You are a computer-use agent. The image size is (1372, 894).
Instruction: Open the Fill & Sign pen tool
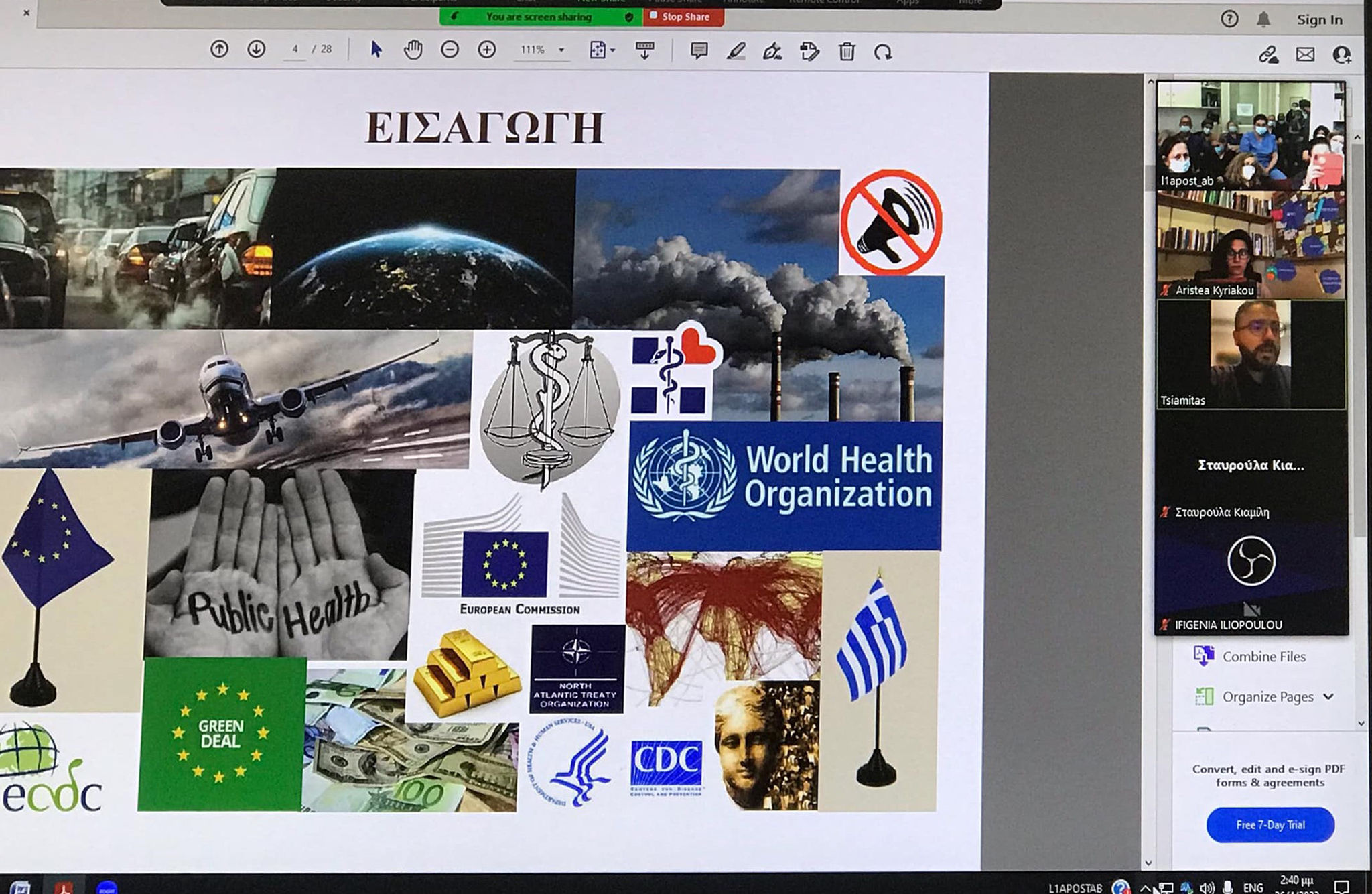point(772,52)
